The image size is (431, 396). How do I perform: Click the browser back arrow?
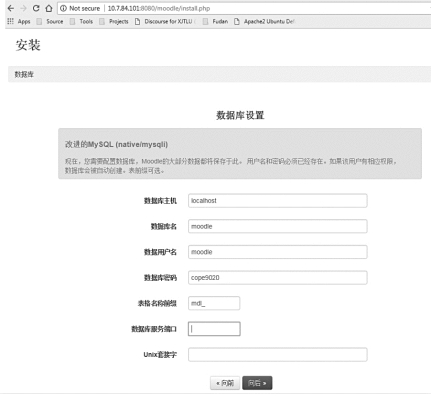pyautogui.click(x=11, y=8)
